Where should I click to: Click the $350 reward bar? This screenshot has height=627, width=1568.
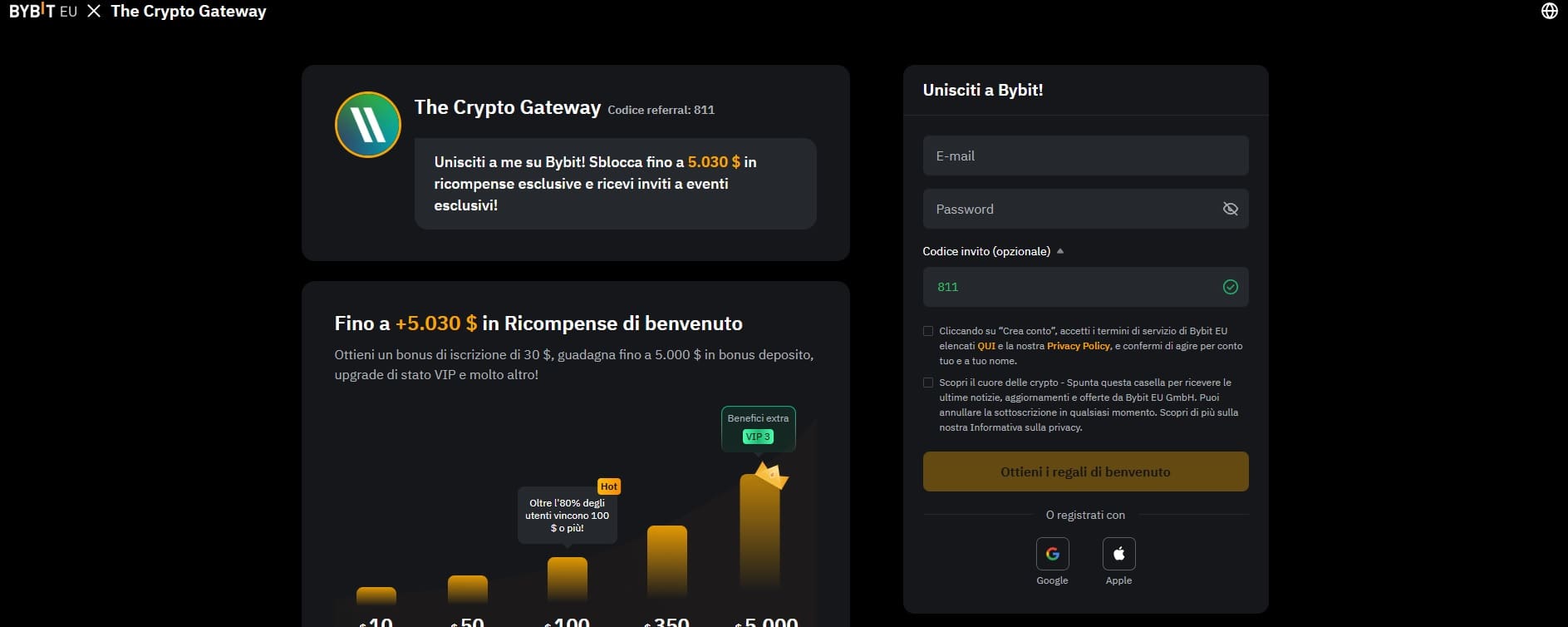tap(667, 562)
